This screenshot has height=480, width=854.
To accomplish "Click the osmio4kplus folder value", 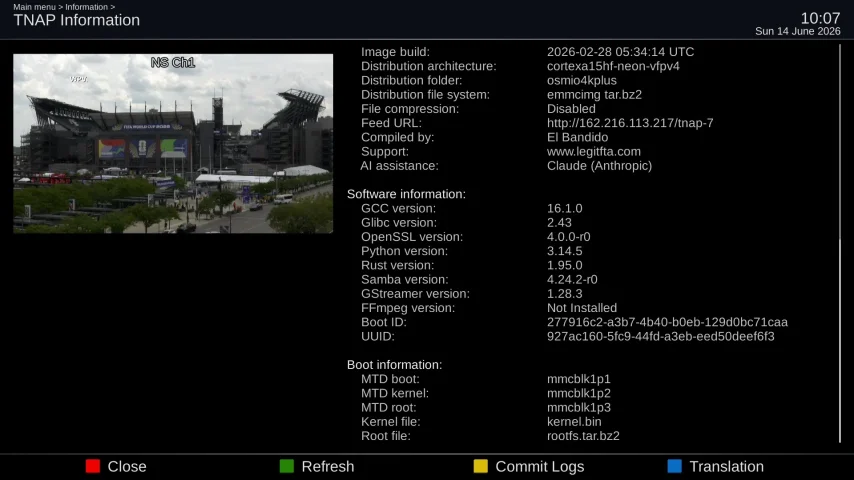I will [x=582, y=80].
